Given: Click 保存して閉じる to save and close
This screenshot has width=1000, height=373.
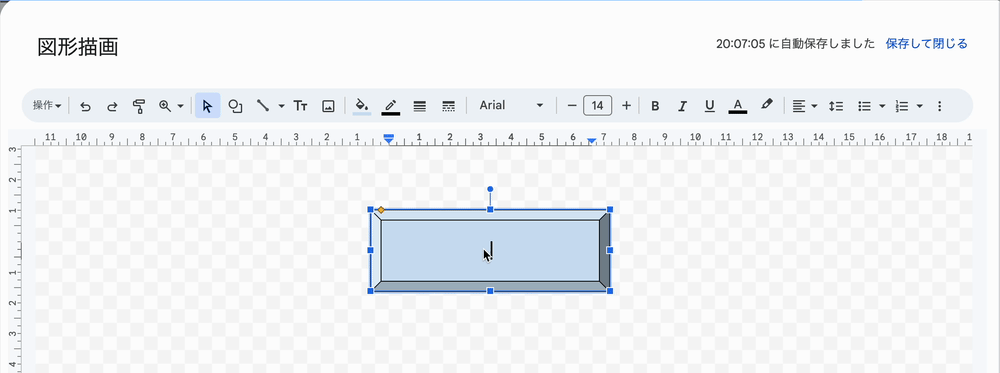Looking at the screenshot, I should [927, 44].
